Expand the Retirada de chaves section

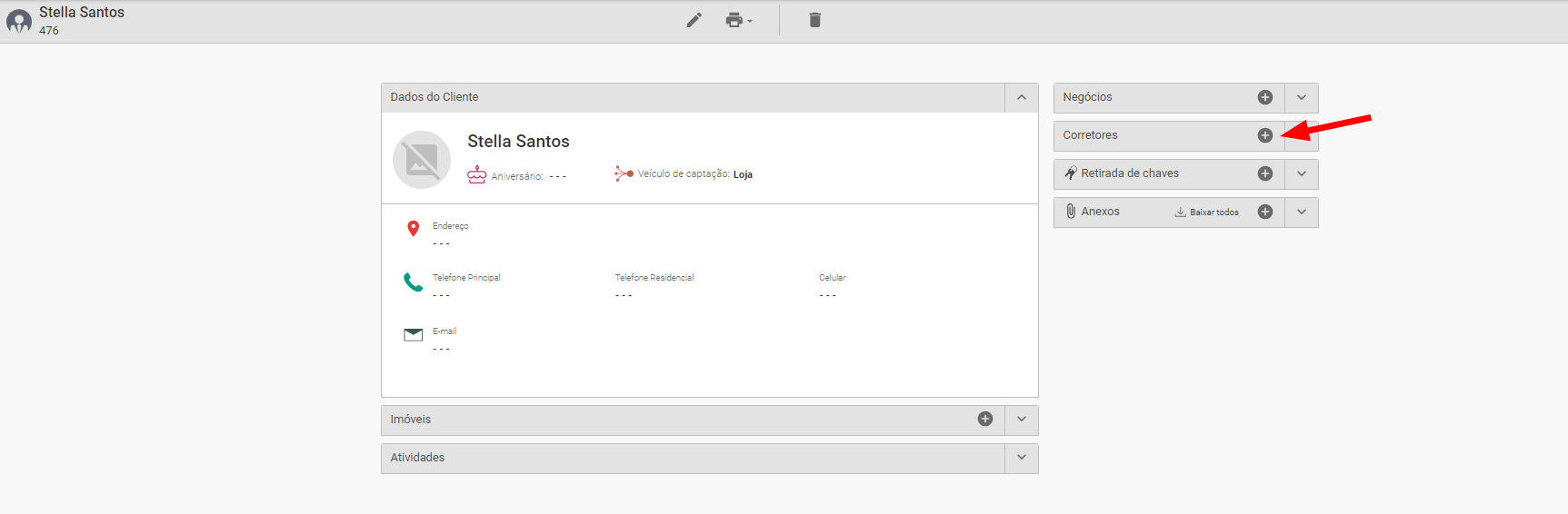(x=1301, y=173)
